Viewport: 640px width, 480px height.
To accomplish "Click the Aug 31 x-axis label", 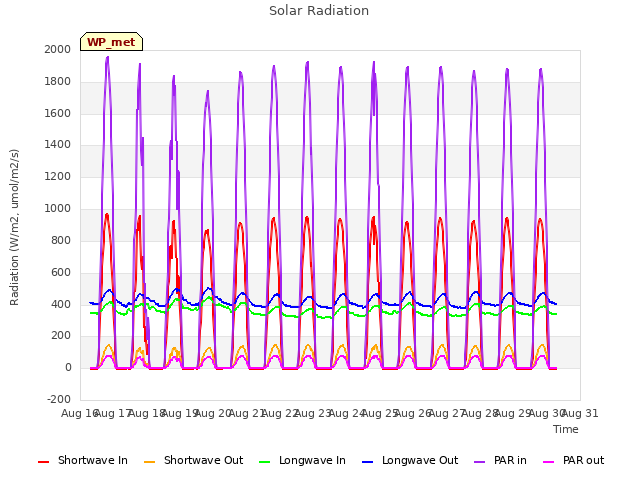I will click(x=580, y=413).
